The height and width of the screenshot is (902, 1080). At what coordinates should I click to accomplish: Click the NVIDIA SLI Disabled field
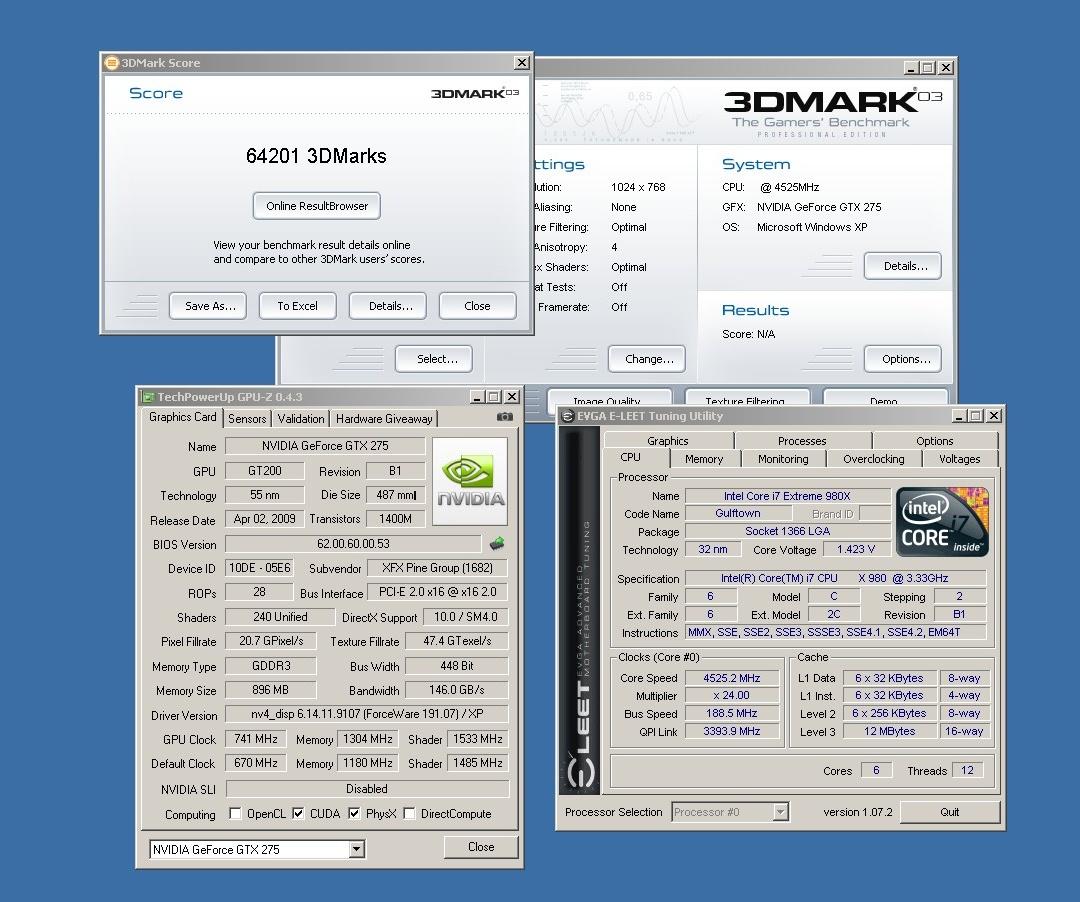[x=367, y=788]
